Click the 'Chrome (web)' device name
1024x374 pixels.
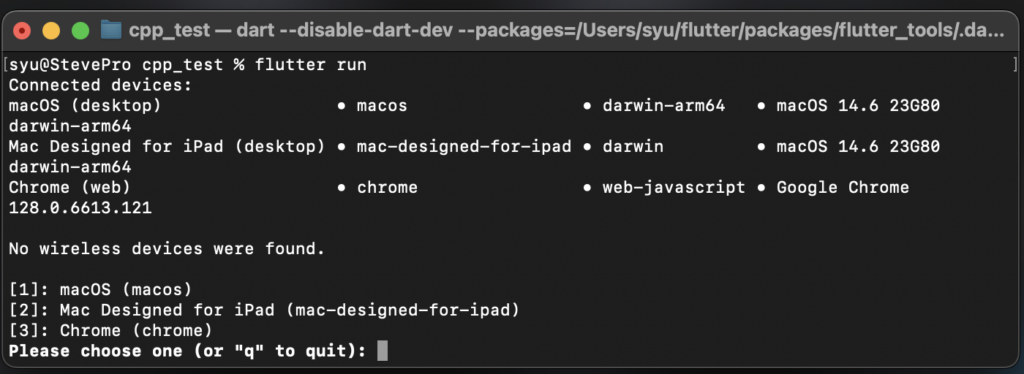click(70, 188)
